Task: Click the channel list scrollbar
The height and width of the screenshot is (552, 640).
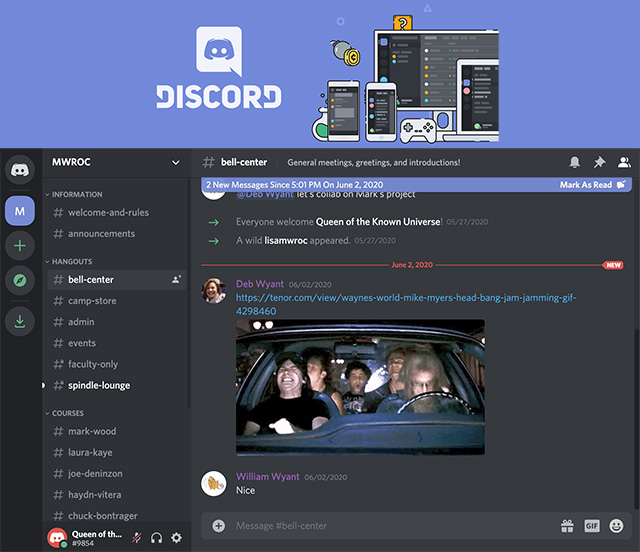Action: (x=189, y=292)
